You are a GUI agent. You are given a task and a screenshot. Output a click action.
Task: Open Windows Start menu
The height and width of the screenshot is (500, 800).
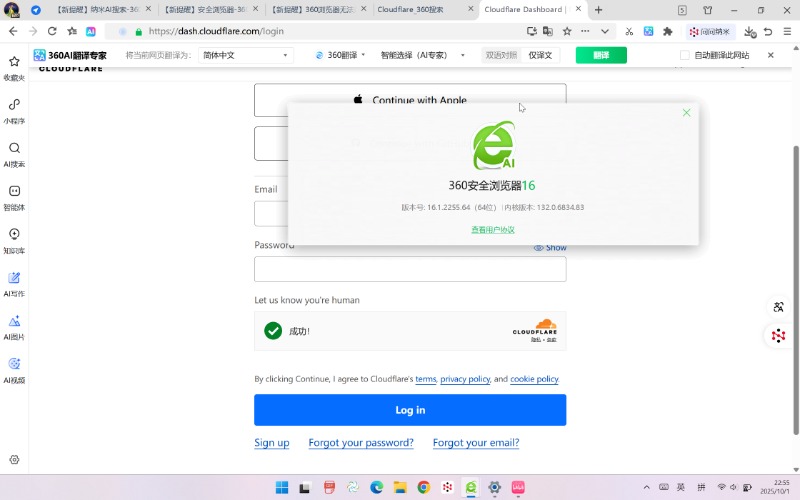pos(282,487)
